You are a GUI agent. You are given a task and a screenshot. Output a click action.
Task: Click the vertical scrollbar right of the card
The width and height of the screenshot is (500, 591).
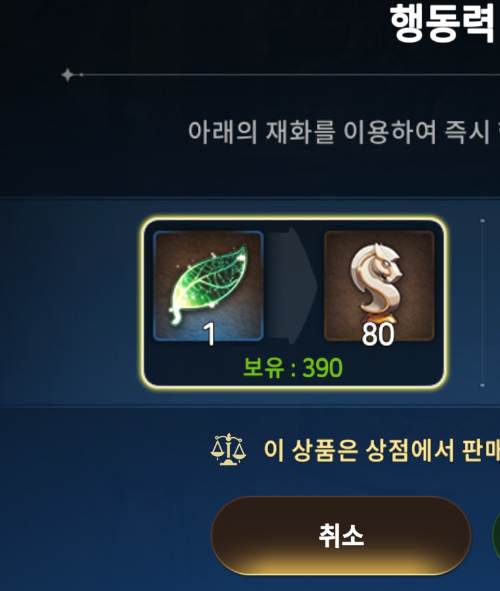[x=483, y=303]
